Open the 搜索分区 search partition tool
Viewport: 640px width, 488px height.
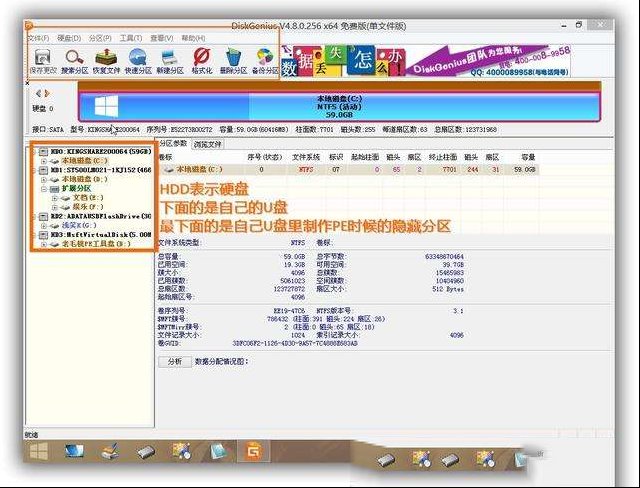tap(75, 61)
